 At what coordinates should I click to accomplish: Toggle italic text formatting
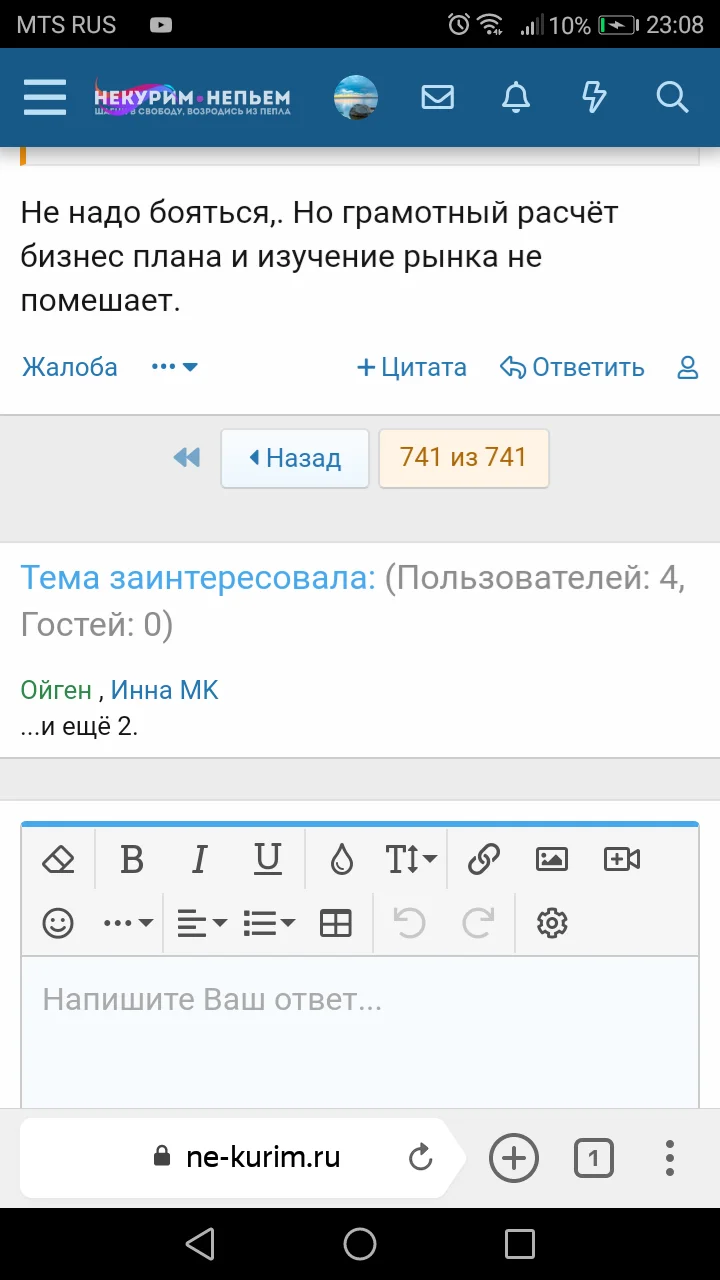200,859
